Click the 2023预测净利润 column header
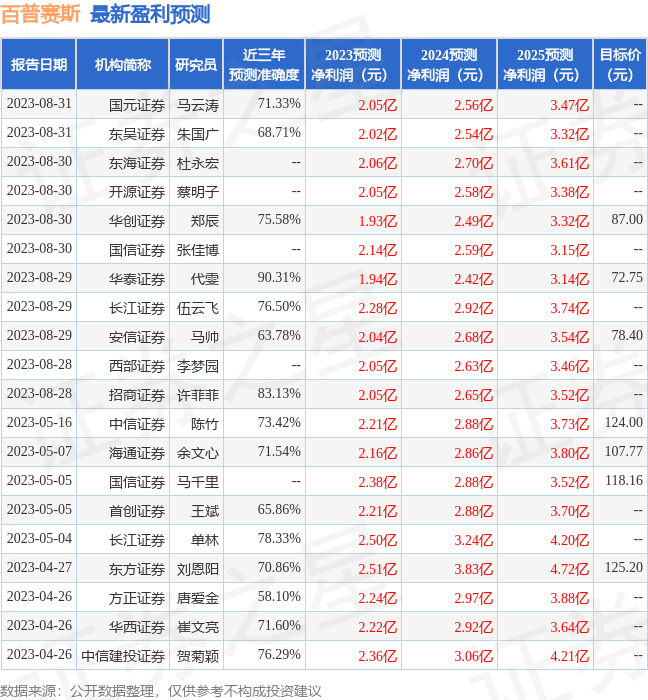648x700 pixels. point(353,65)
